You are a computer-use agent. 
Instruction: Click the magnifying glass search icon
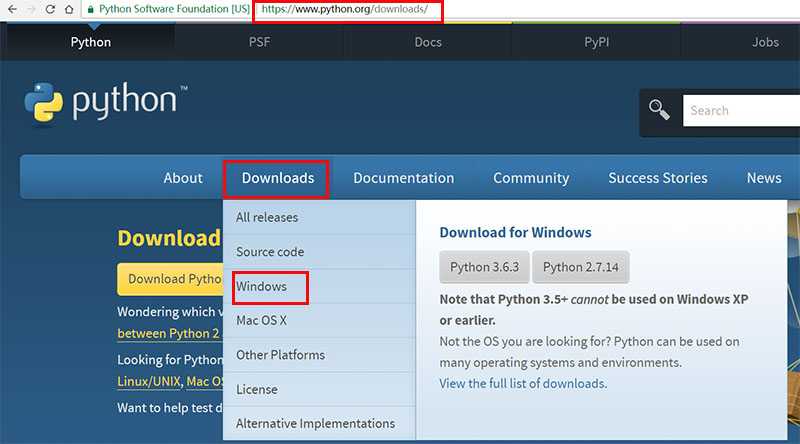[x=659, y=110]
